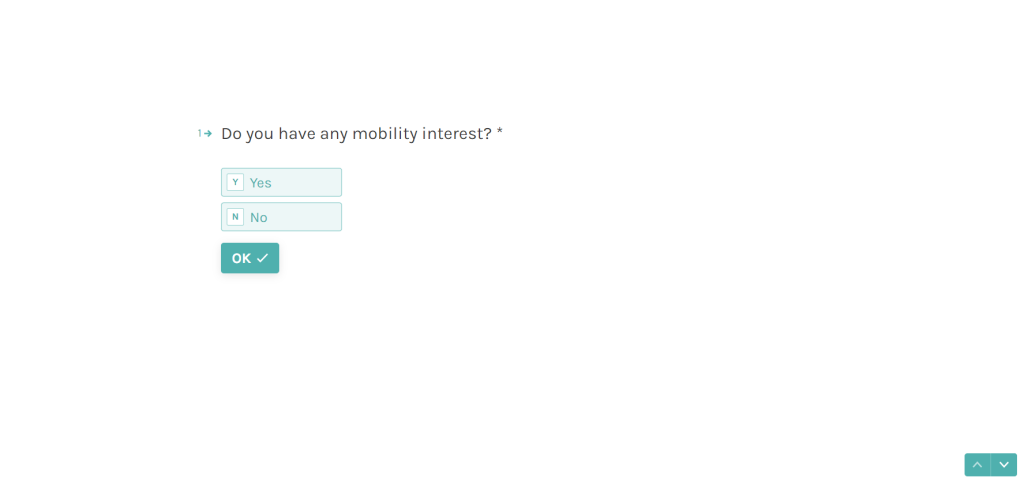Click the N key hint badge
Viewport: 1024px width, 485px height.
pyautogui.click(x=235, y=217)
